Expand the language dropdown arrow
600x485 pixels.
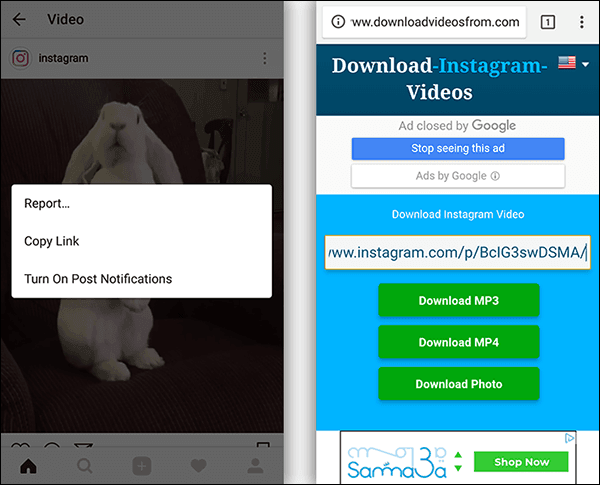click(585, 64)
